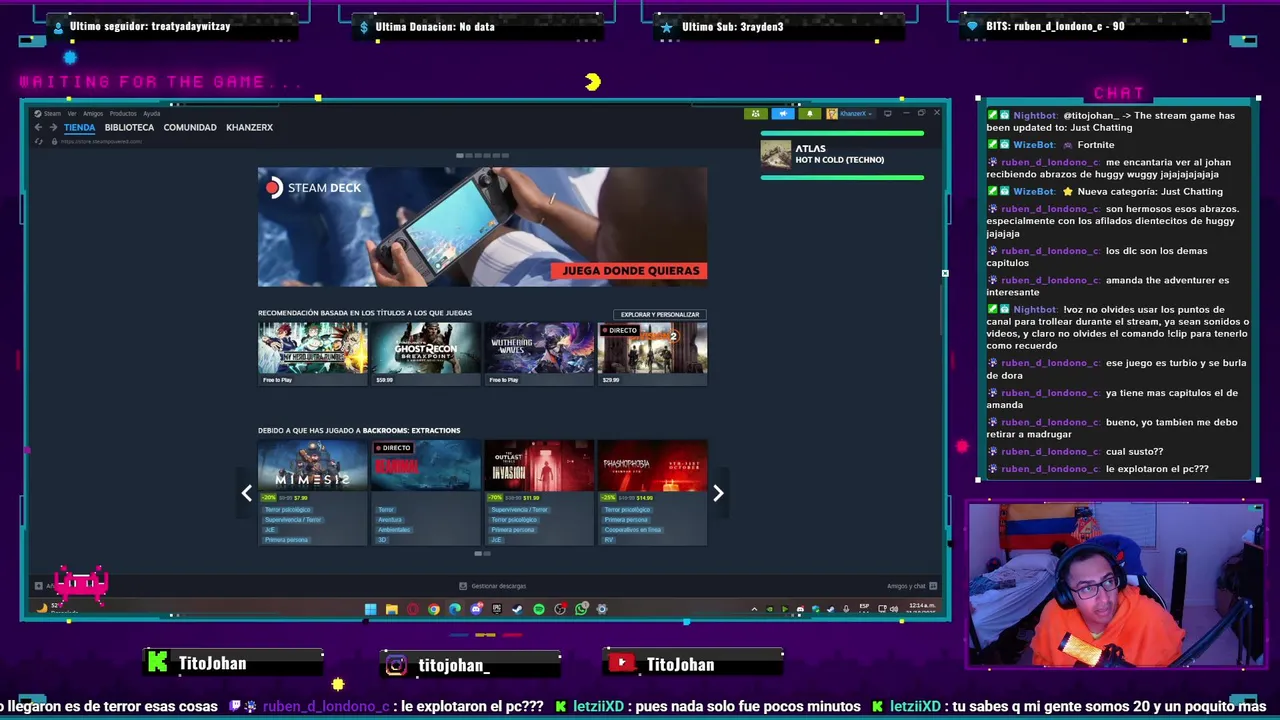Screen dimensions: 1280x720
Task: Click the volume speaker tray icon
Action: (895, 609)
